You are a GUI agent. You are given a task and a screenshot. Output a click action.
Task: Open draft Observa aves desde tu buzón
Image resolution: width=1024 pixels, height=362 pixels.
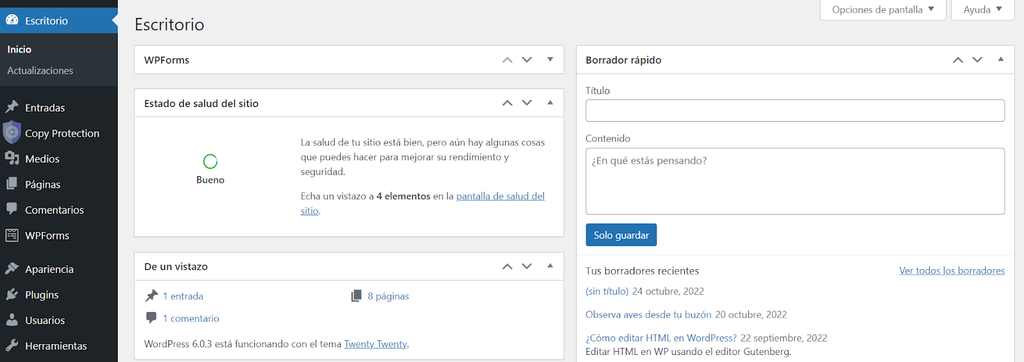[648, 314]
